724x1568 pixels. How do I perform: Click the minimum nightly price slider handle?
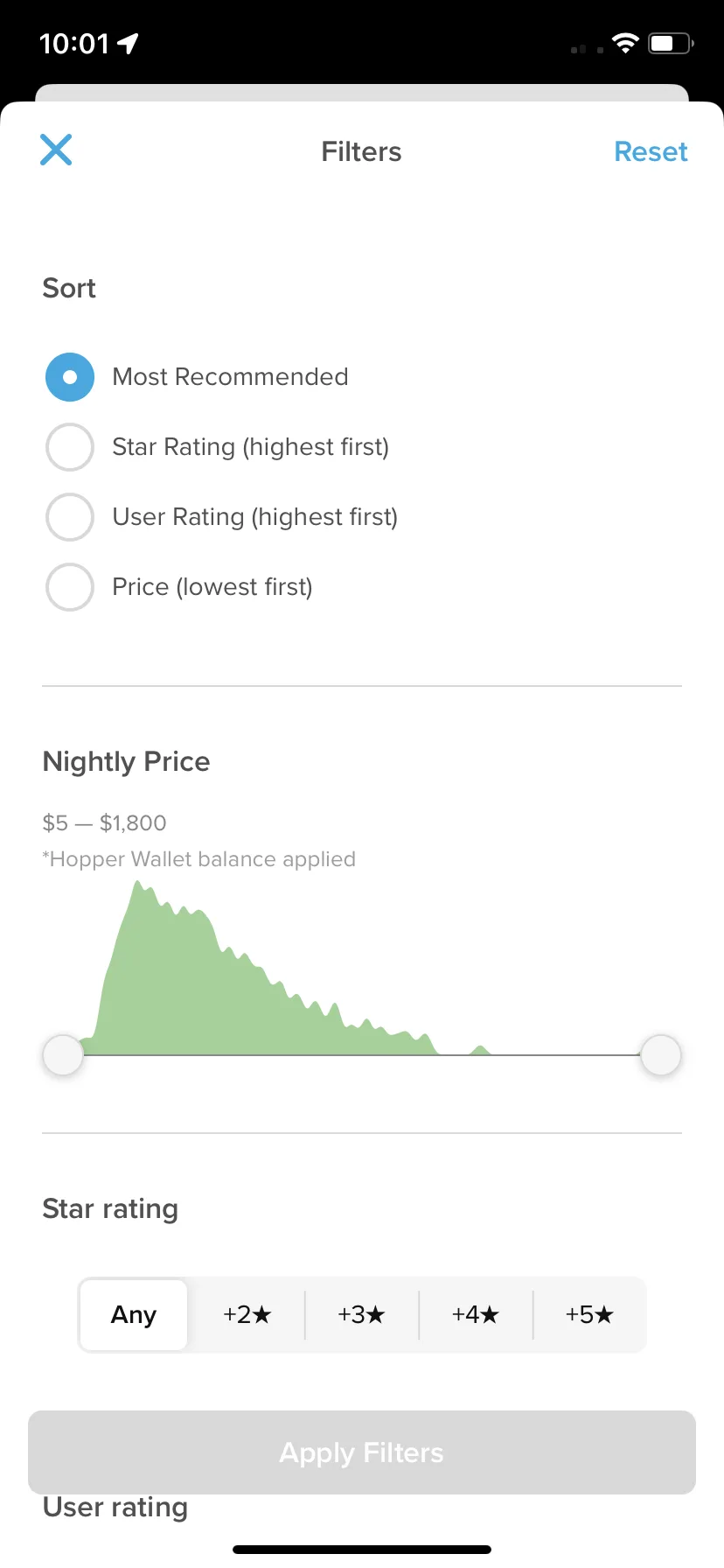point(63,1055)
